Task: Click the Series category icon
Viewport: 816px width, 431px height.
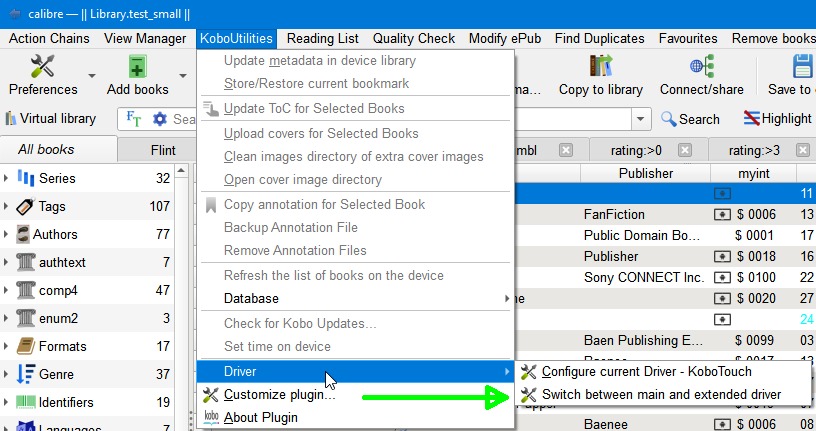Action: coord(26,178)
